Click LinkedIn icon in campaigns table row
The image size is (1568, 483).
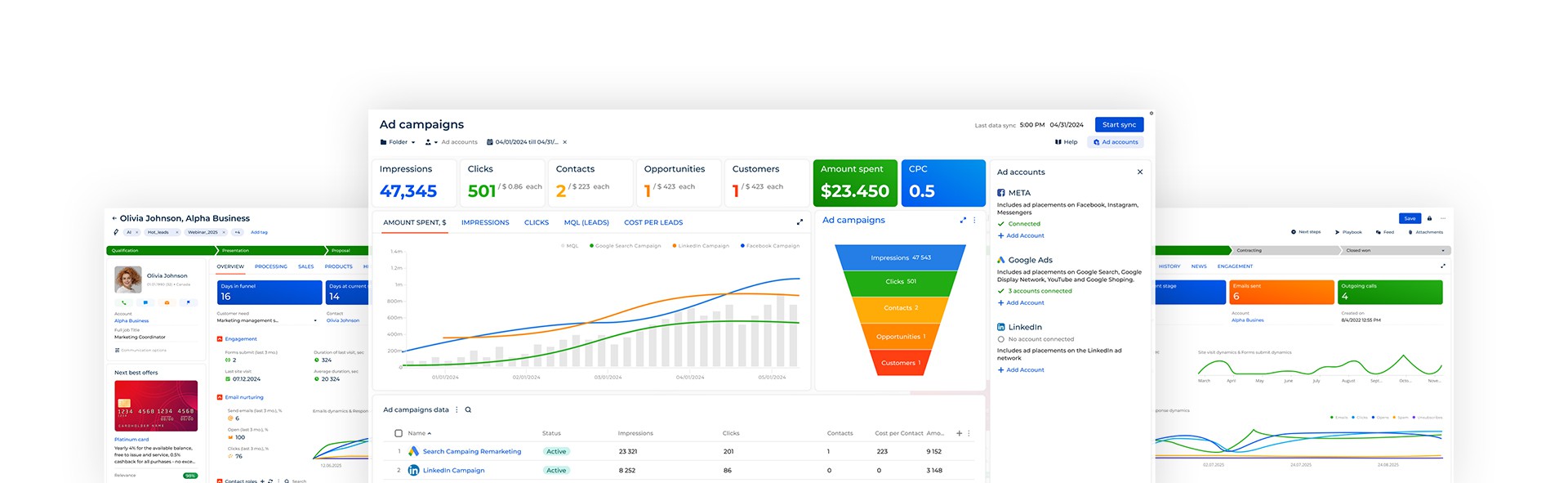coord(413,470)
